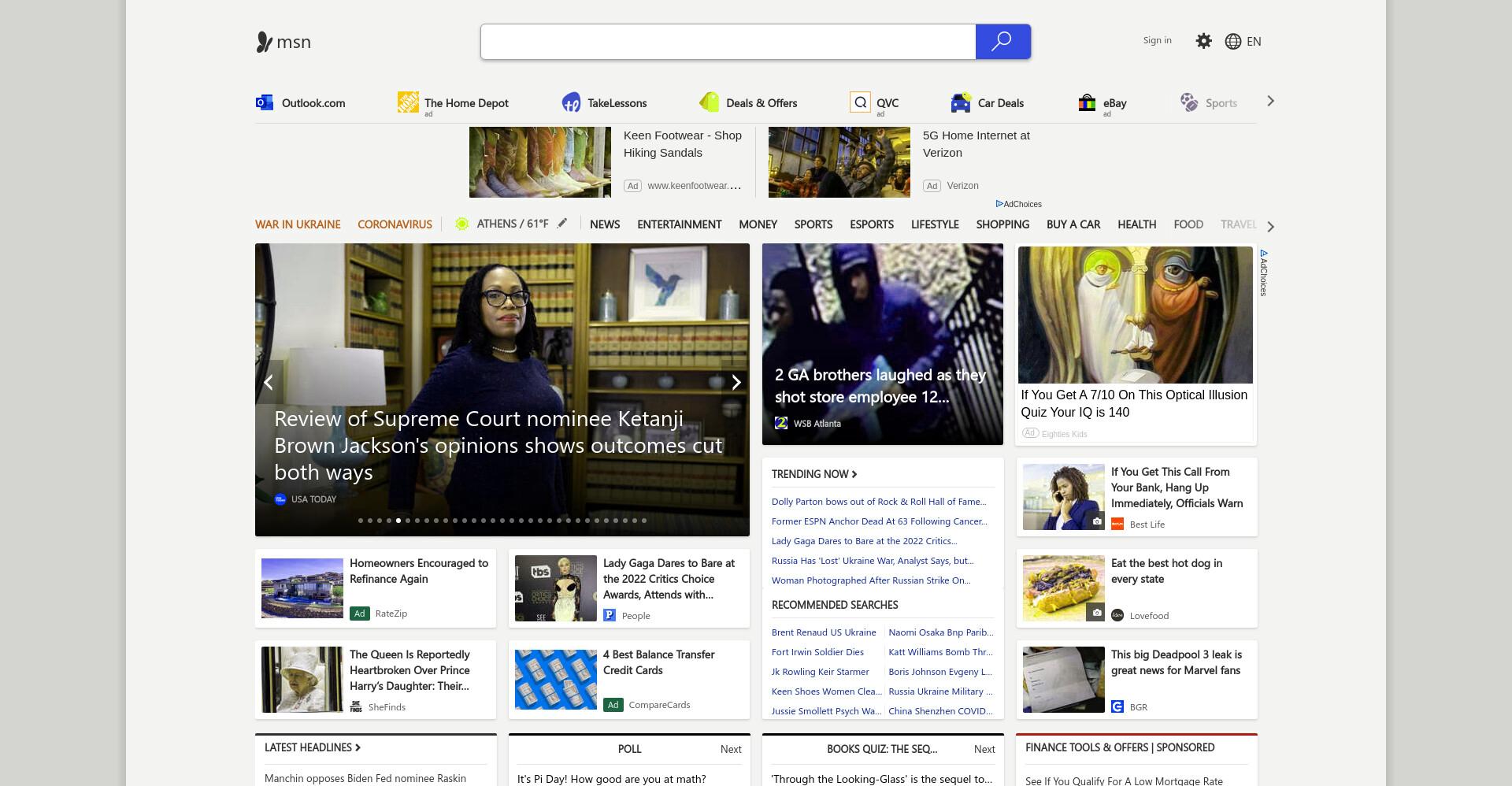Open the GA brothers store shooting story
The image size is (1512, 786).
tap(883, 344)
